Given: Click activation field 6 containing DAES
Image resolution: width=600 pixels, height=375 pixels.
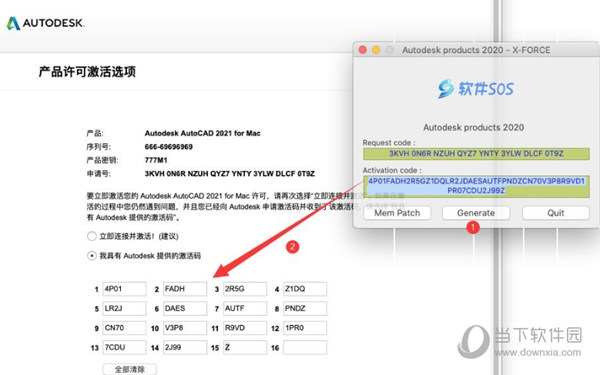Looking at the screenshot, I should point(185,308).
